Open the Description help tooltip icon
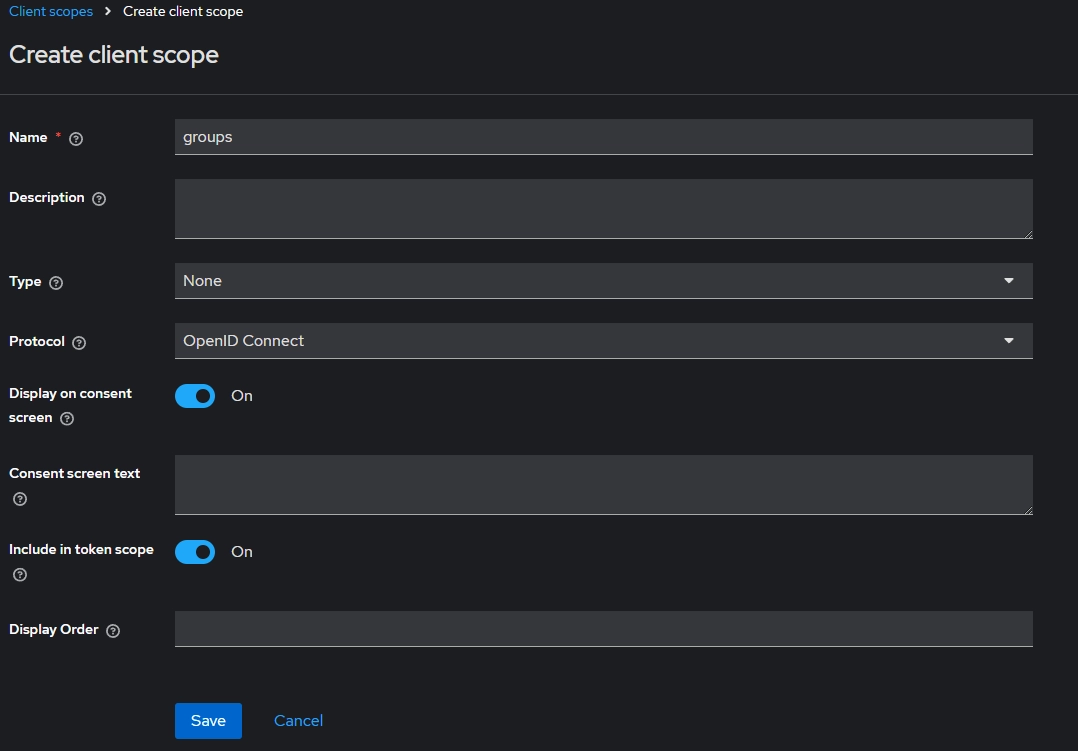This screenshot has width=1078, height=751. point(99,199)
